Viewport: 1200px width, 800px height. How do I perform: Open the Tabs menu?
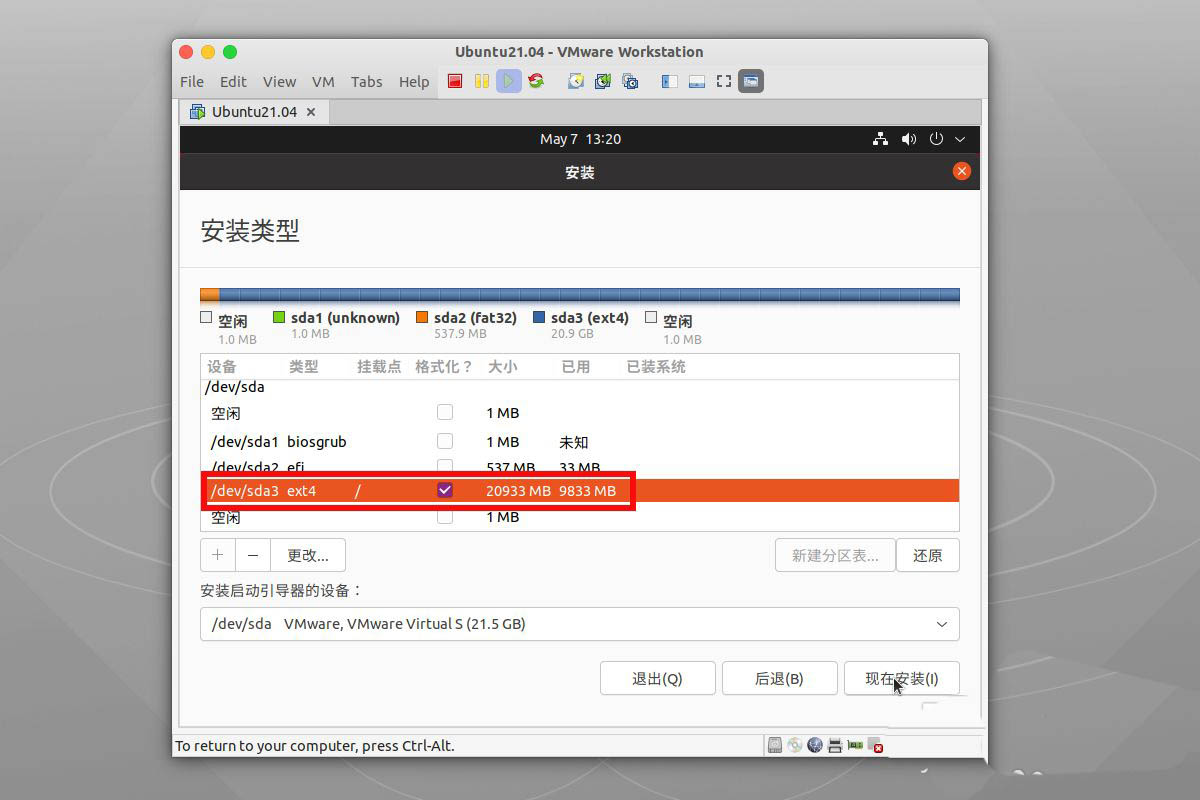pyautogui.click(x=366, y=82)
